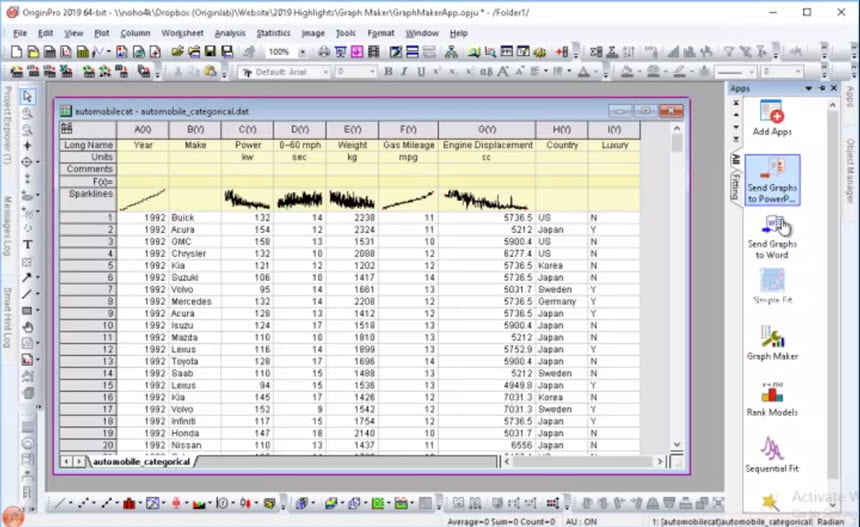Click the Save Project floppy icon

[x=210, y=52]
